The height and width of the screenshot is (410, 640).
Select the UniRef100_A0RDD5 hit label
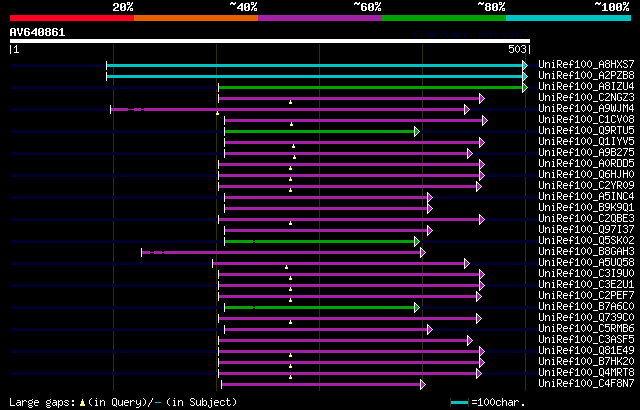point(586,164)
